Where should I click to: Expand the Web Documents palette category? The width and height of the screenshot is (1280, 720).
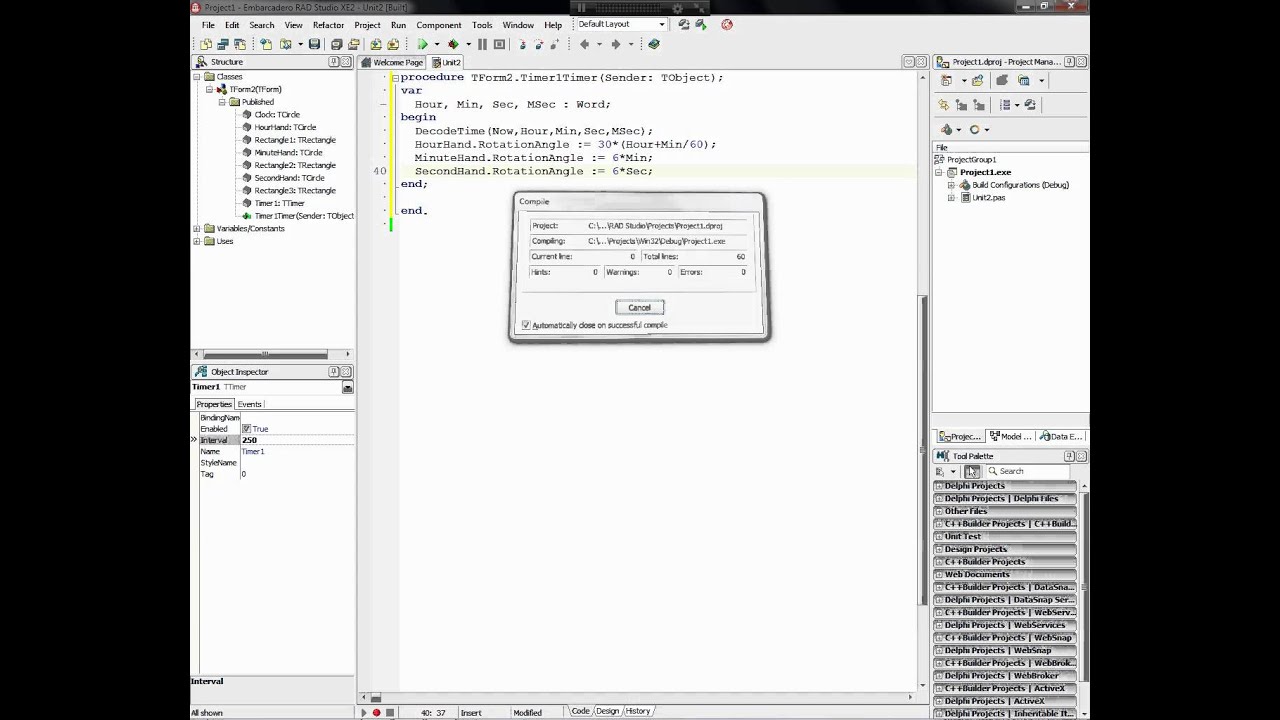click(x=939, y=574)
